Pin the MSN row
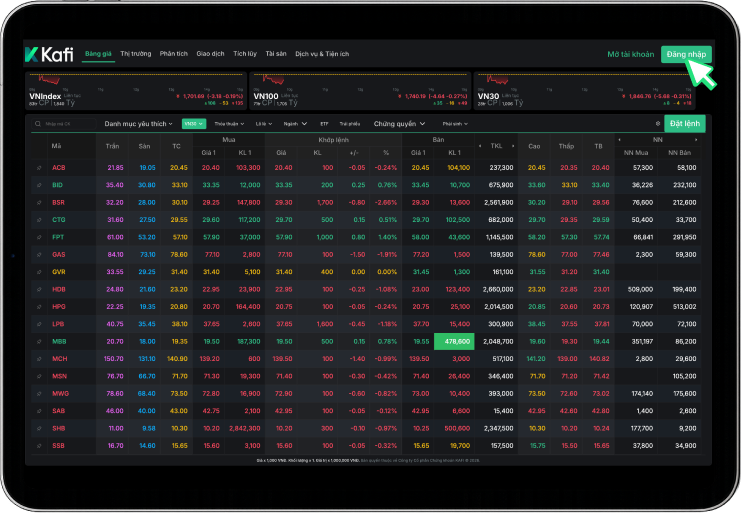The image size is (741, 514). coord(39,377)
